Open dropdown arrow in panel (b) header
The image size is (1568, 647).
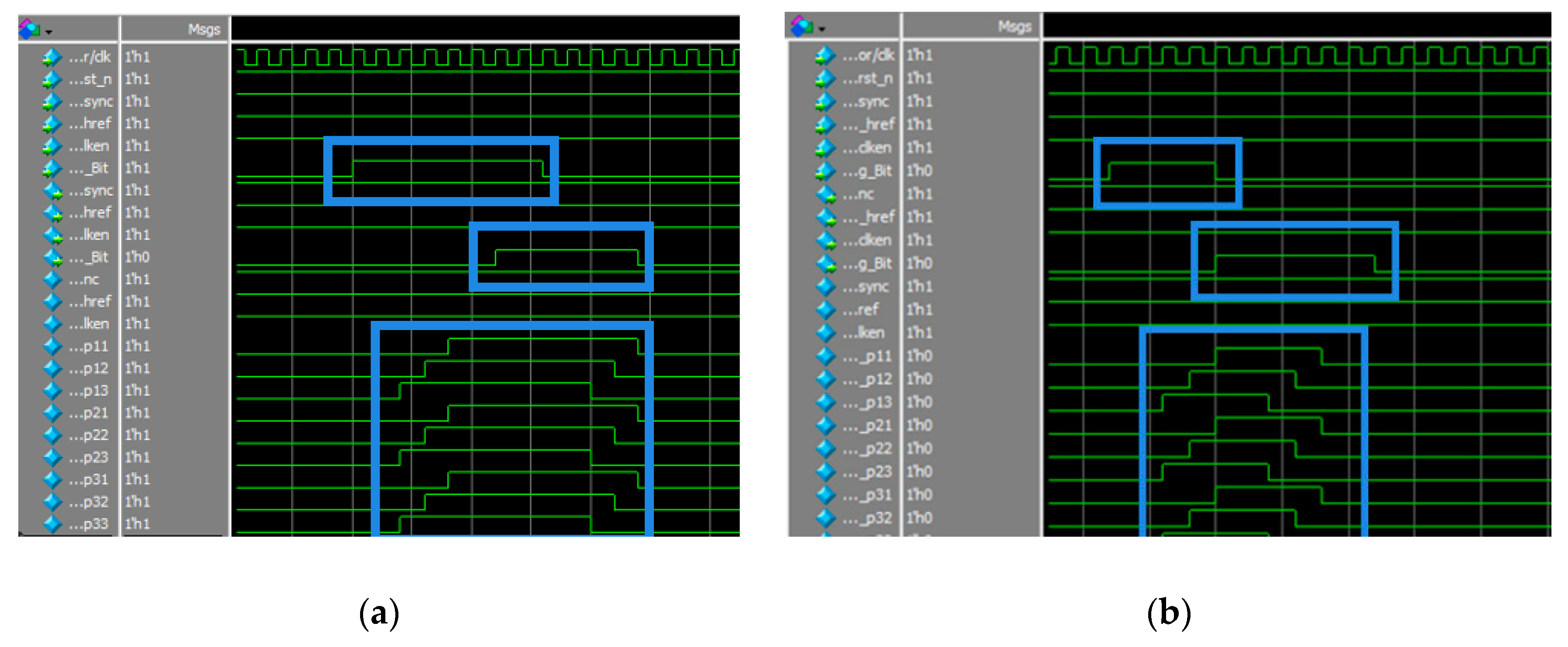point(822,29)
